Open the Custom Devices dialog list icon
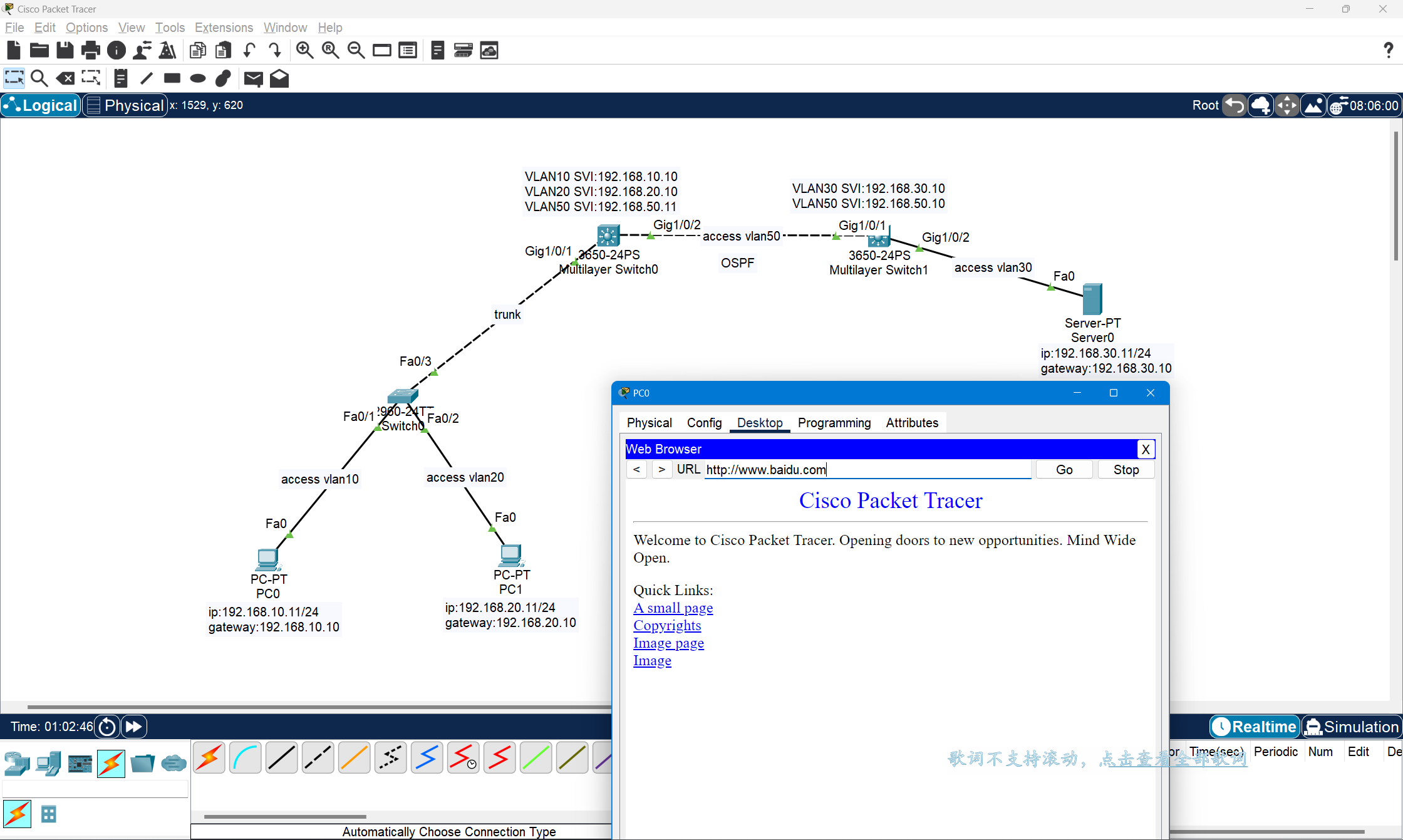Viewport: 1403px width, 840px height. click(408, 50)
